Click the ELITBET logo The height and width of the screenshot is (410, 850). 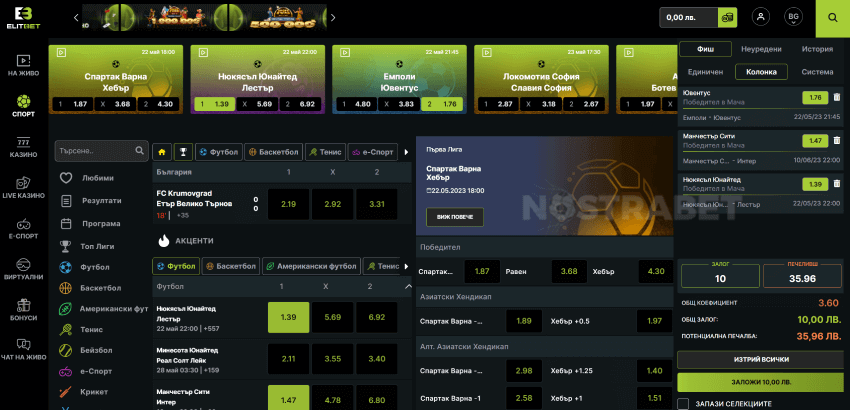pyautogui.click(x=23, y=18)
